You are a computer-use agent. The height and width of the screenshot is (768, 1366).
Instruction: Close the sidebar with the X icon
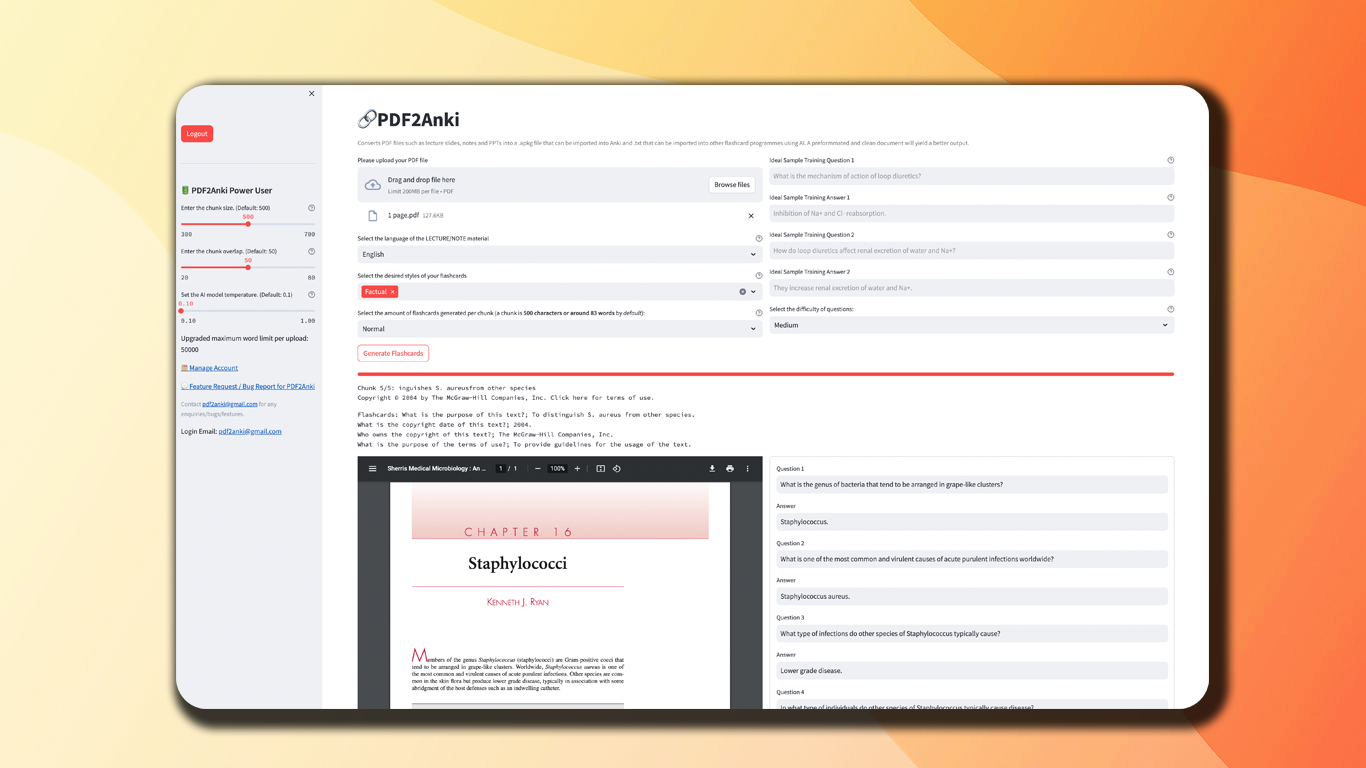(311, 94)
